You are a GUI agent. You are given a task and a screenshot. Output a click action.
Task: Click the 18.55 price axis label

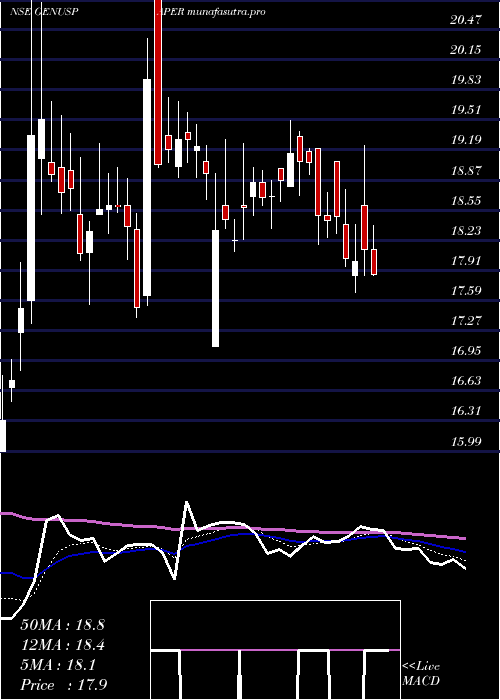(x=466, y=200)
